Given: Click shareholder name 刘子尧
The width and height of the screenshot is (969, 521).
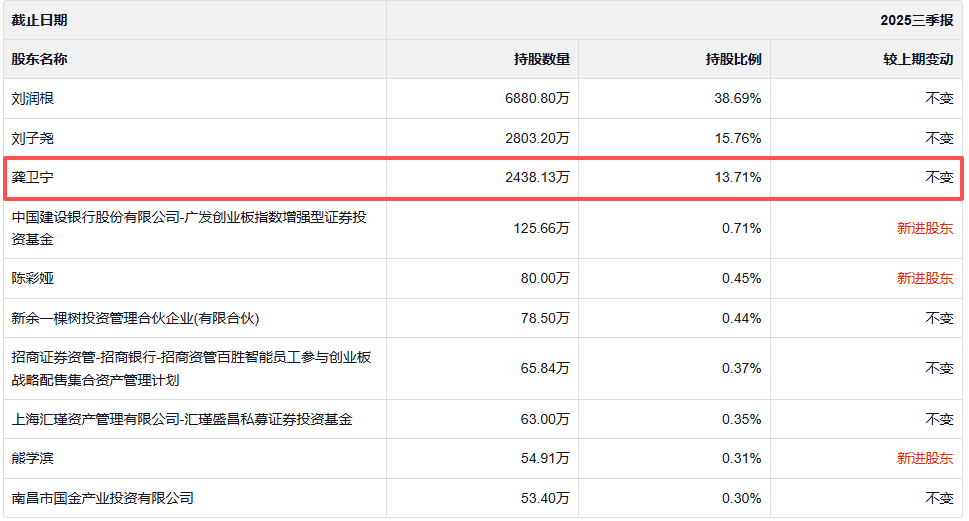Looking at the screenshot, I should click(x=33, y=138).
